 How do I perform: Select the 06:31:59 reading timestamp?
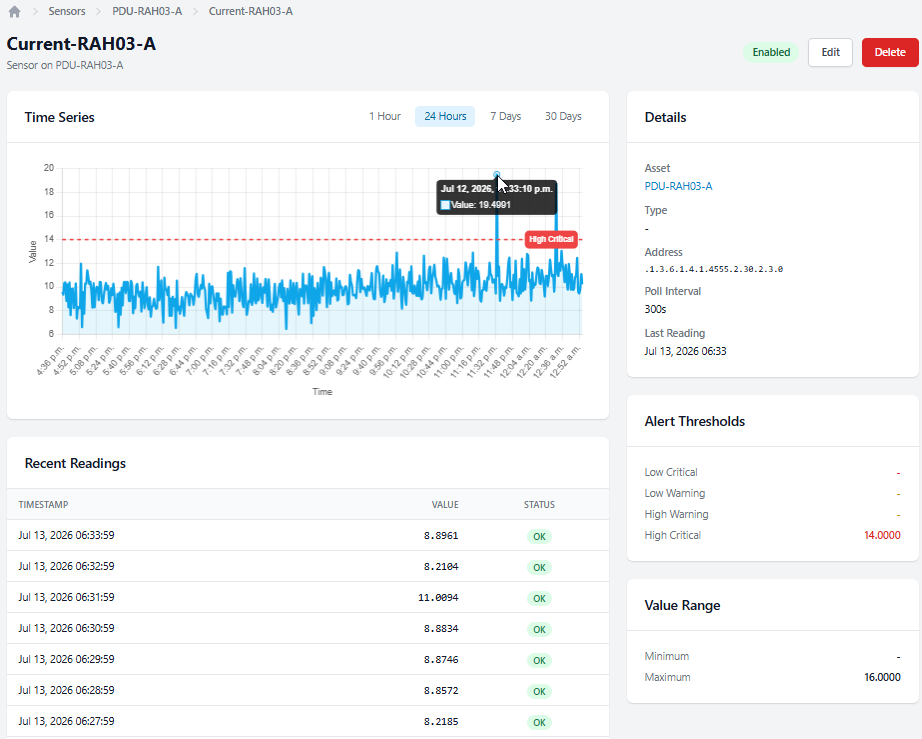pyautogui.click(x=66, y=597)
